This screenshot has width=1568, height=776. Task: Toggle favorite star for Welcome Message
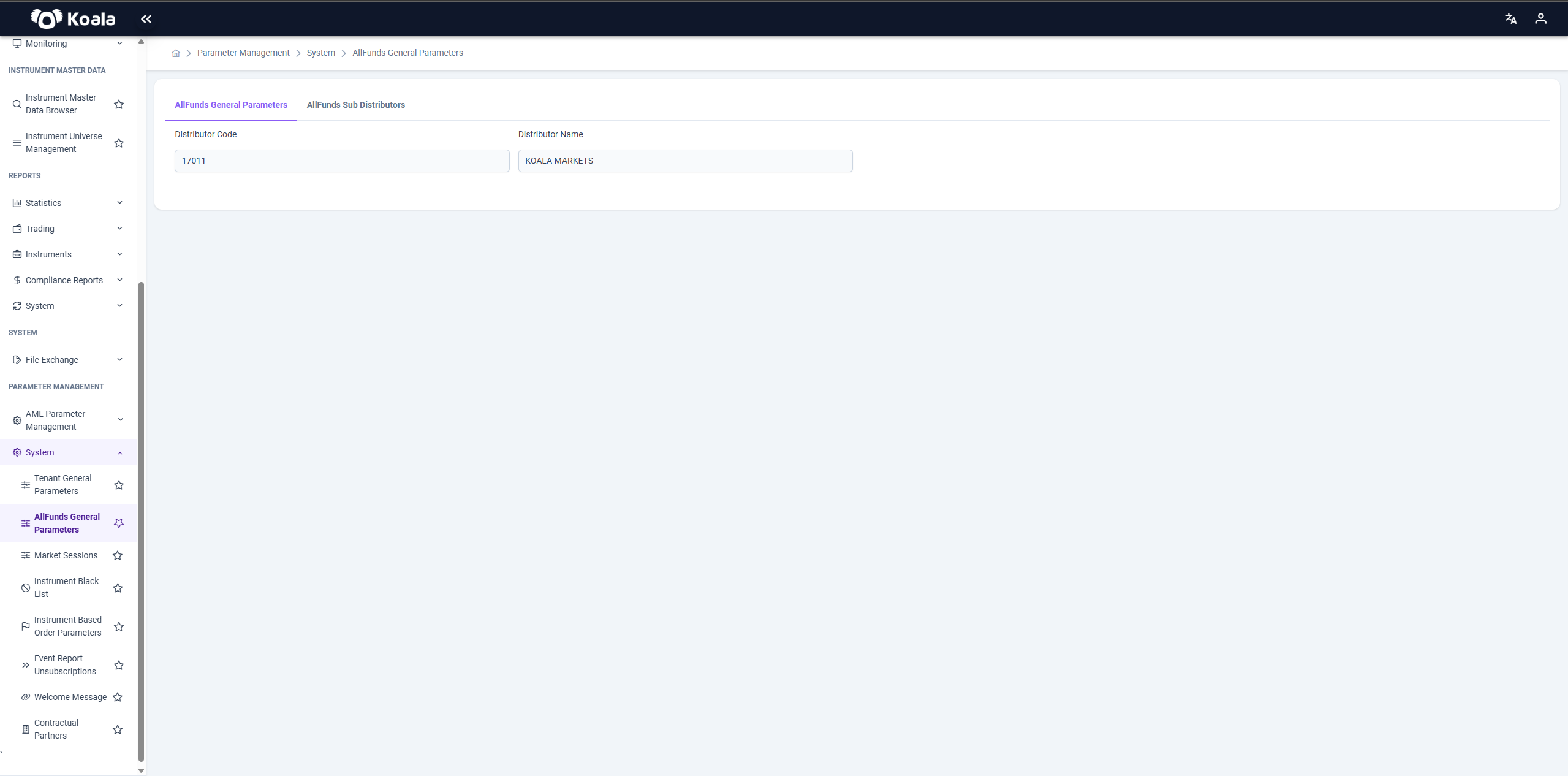[118, 697]
